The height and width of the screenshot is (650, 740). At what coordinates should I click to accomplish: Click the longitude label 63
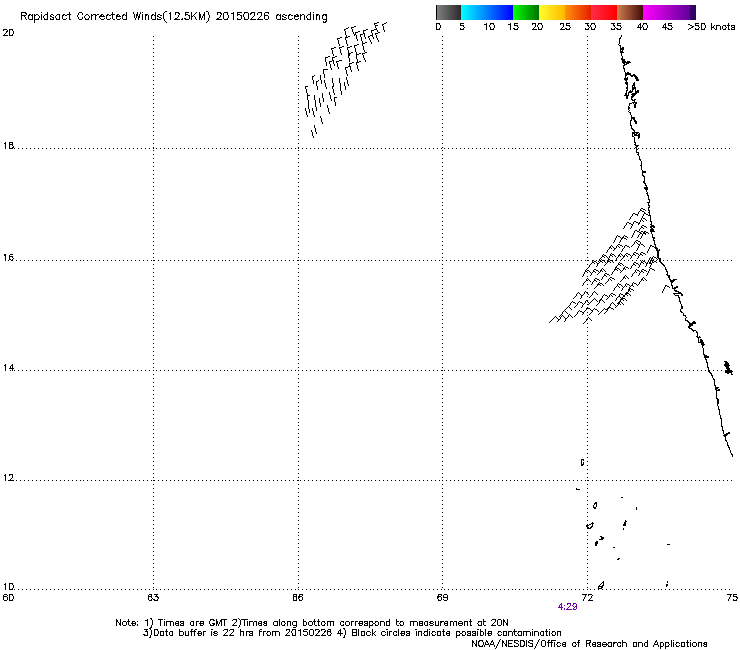tap(153, 598)
